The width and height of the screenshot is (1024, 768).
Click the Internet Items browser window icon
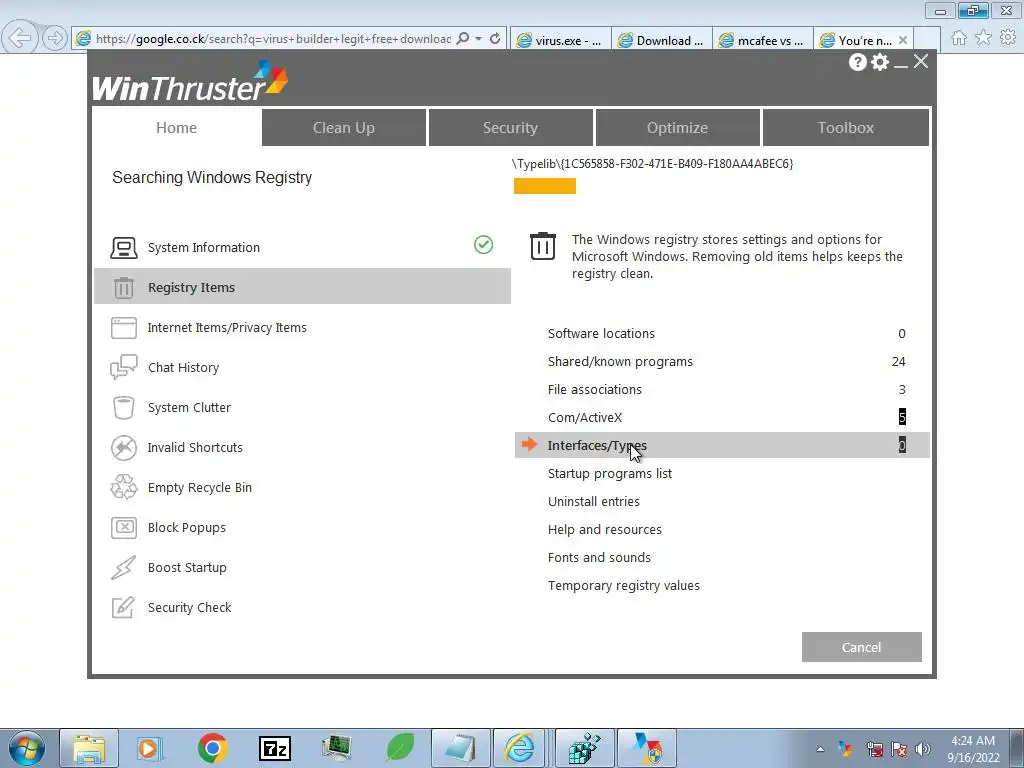click(123, 328)
